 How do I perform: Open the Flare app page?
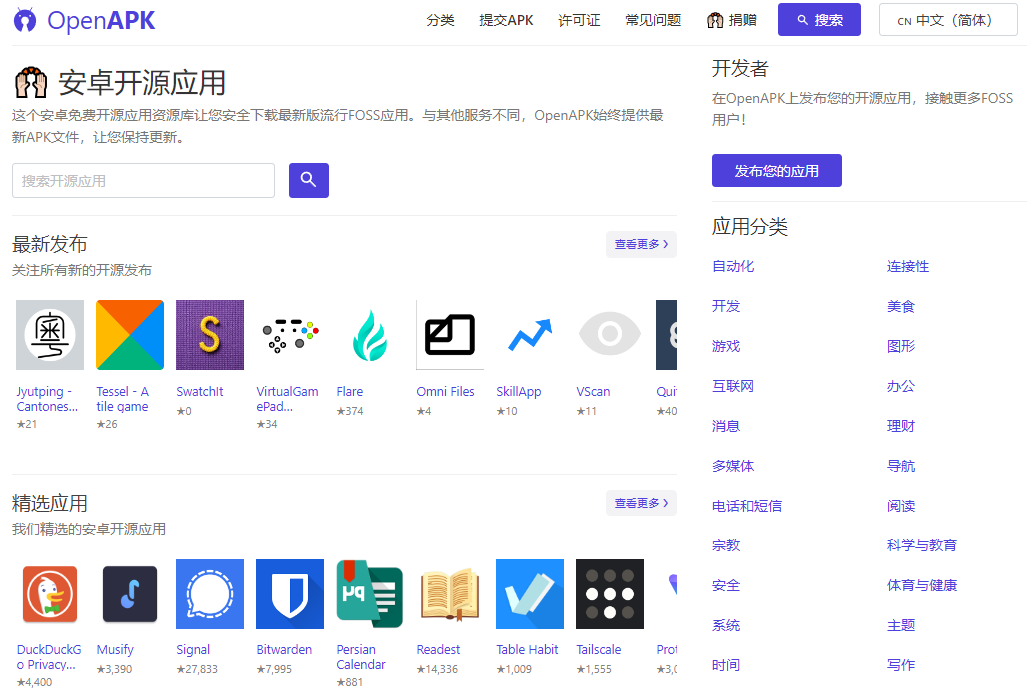coord(369,335)
